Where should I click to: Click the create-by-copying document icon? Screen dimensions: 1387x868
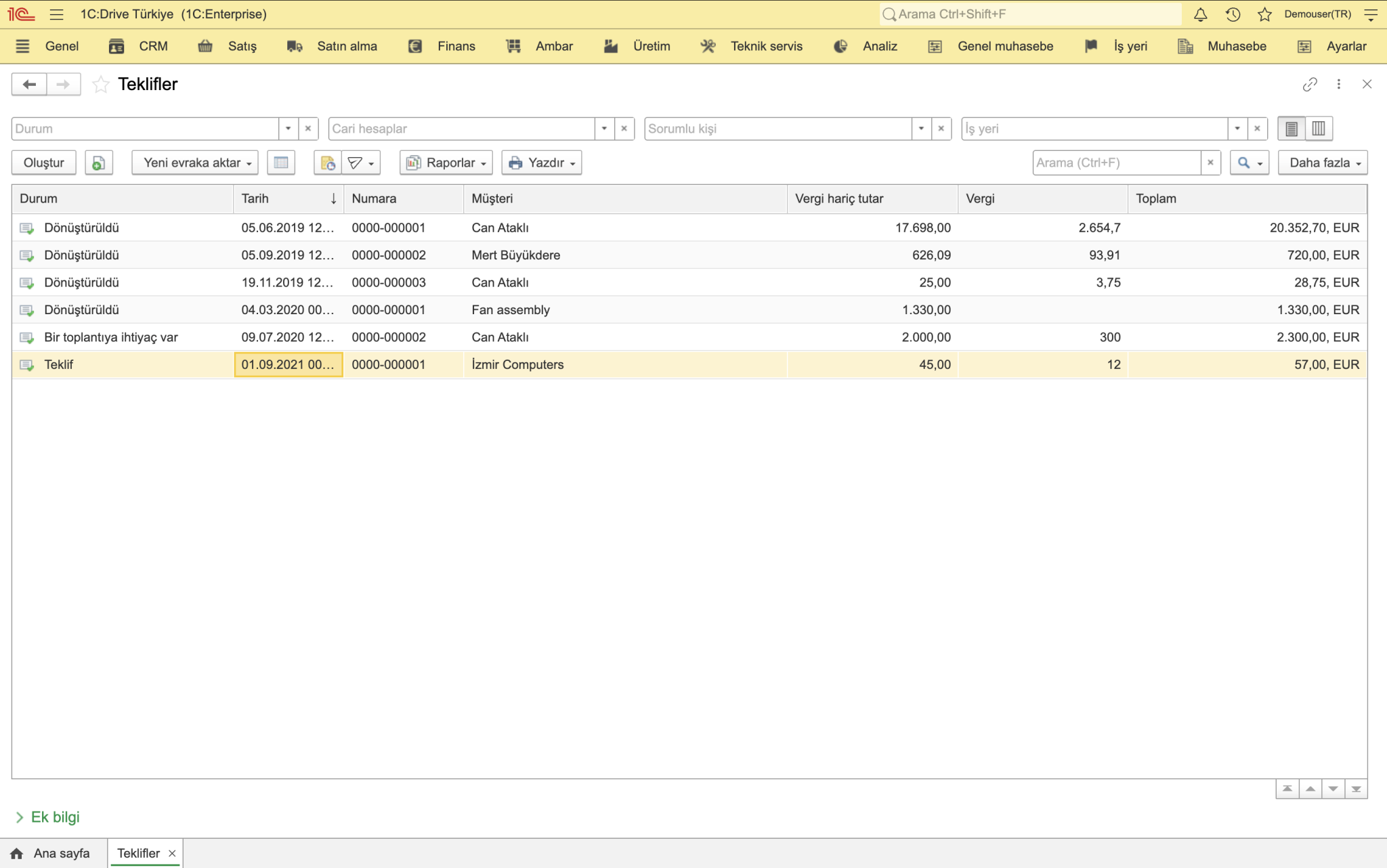99,162
